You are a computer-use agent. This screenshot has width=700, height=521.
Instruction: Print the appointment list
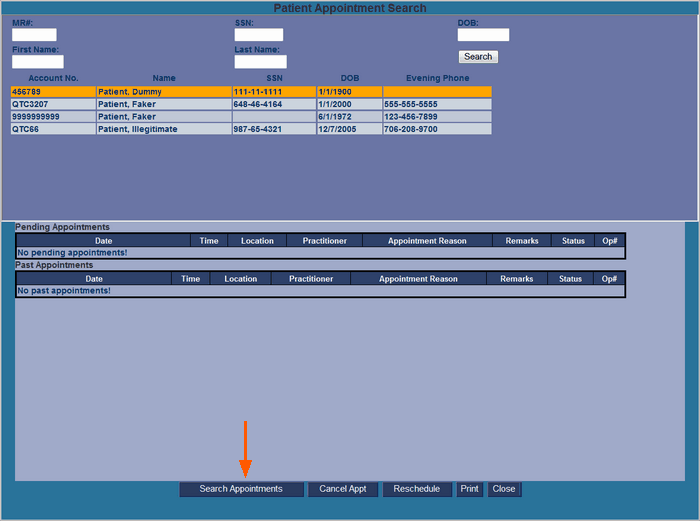tap(469, 489)
